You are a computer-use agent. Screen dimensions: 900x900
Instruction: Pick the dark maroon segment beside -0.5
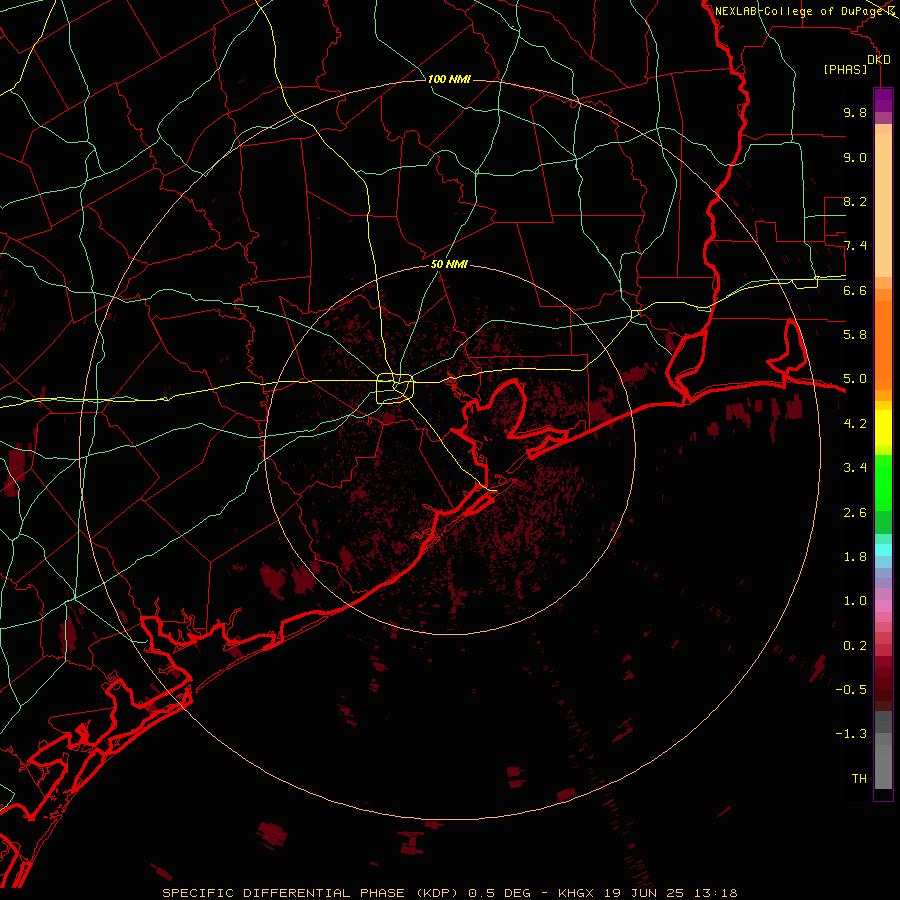point(883,694)
